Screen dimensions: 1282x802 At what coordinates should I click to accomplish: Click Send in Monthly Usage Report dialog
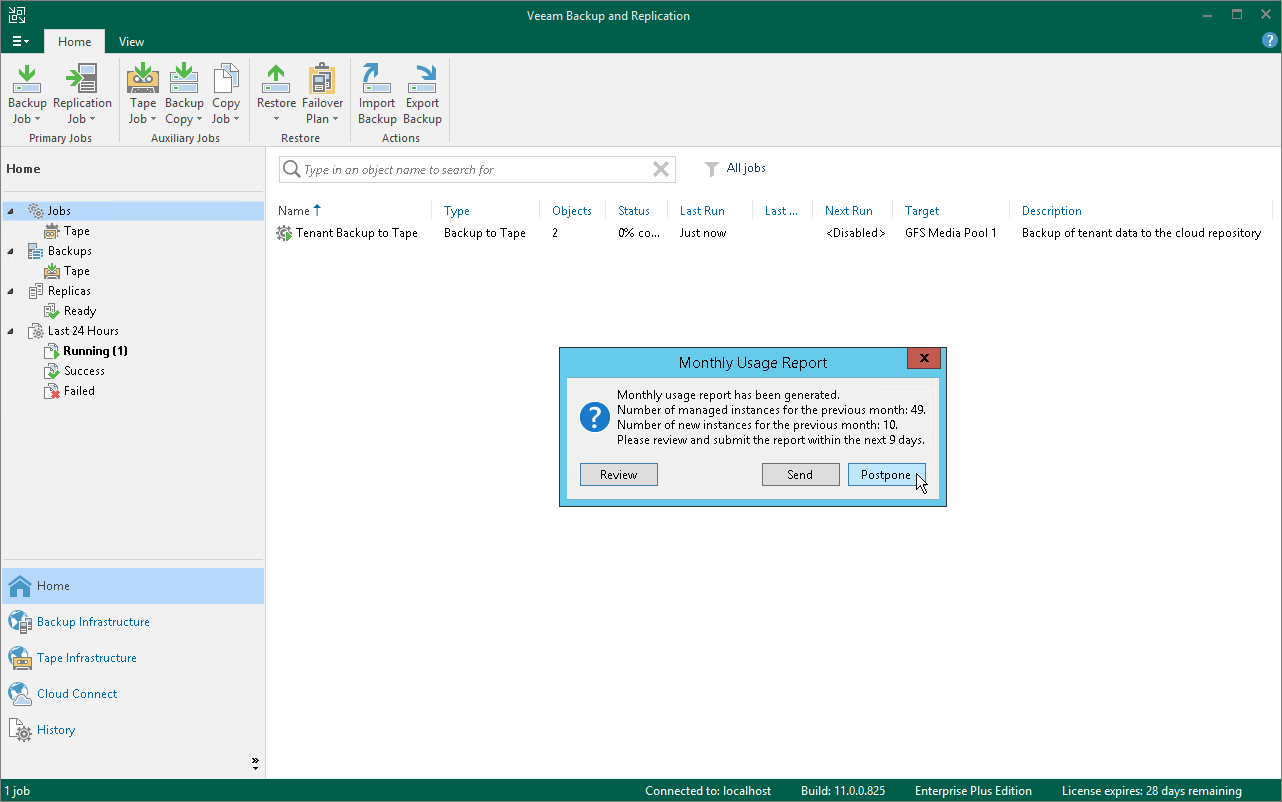tap(800, 475)
